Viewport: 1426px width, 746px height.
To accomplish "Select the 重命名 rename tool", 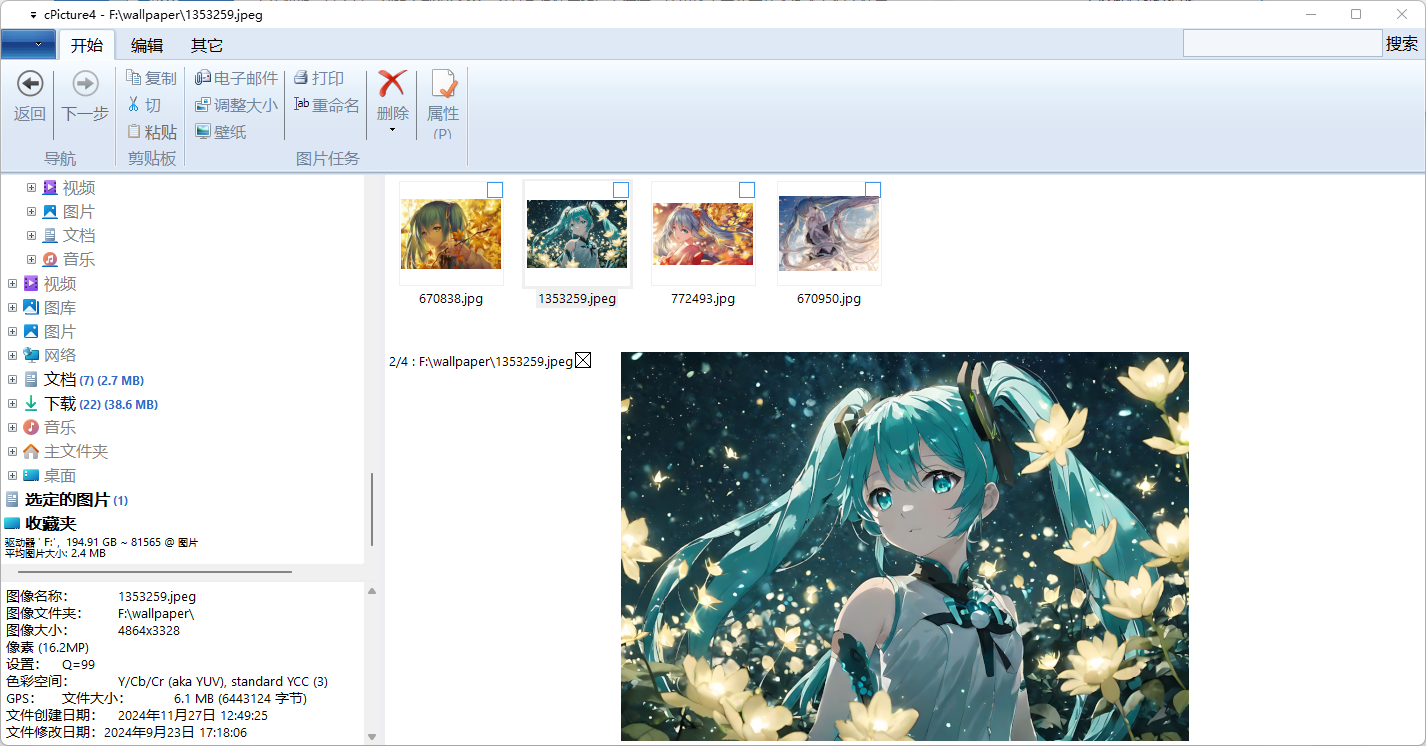I will tap(326, 104).
